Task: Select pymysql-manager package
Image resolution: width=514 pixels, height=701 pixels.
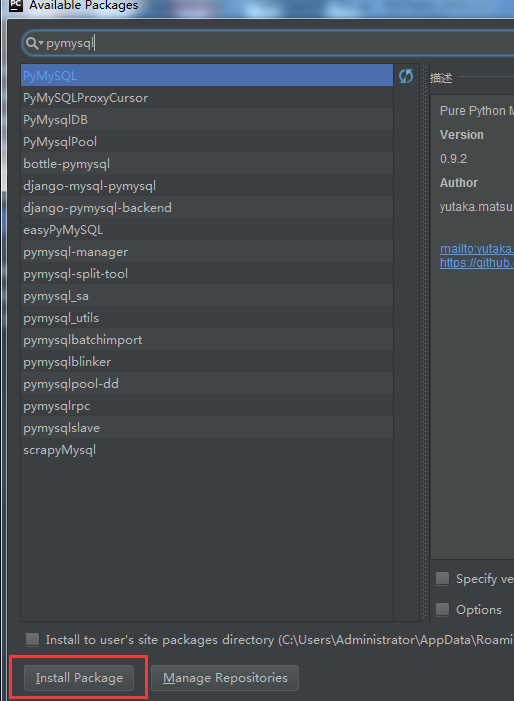Action: tap(207, 252)
